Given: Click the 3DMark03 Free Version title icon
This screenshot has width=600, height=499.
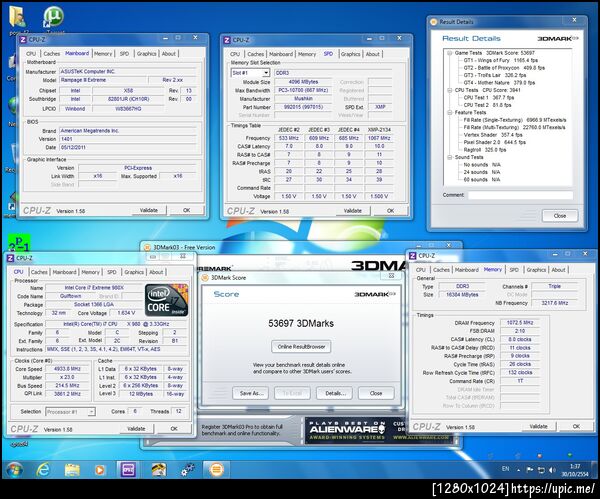Looking at the screenshot, I should click(147, 248).
